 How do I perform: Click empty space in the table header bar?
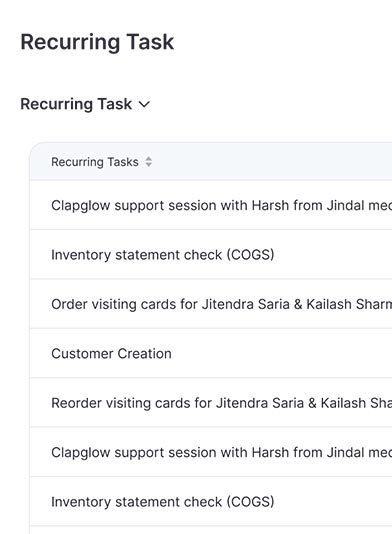pos(272,162)
